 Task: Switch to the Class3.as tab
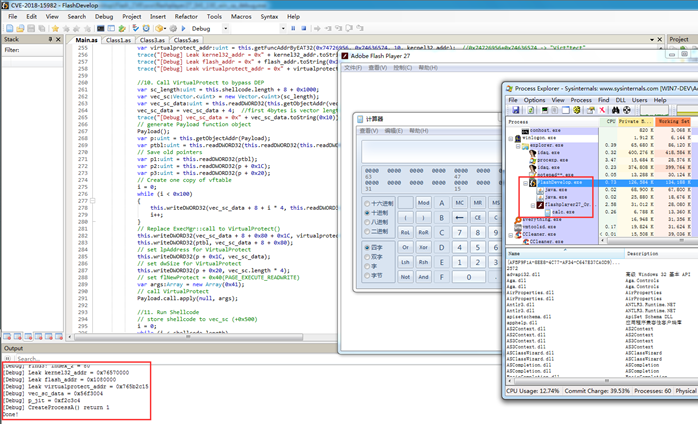click(152, 40)
